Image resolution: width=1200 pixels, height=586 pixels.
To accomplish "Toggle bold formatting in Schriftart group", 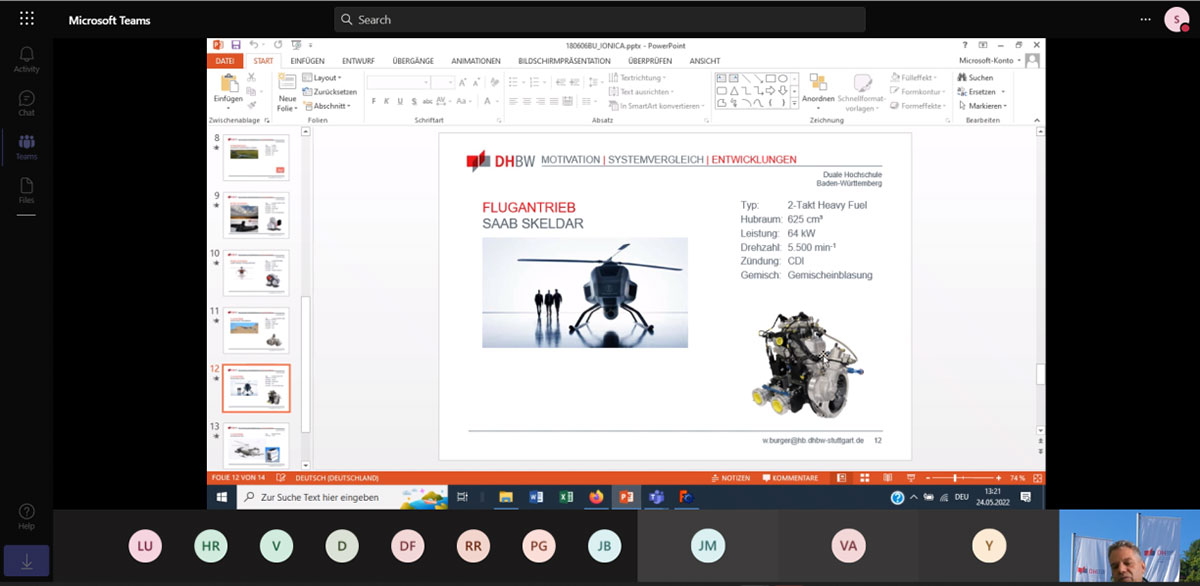I will [x=374, y=101].
